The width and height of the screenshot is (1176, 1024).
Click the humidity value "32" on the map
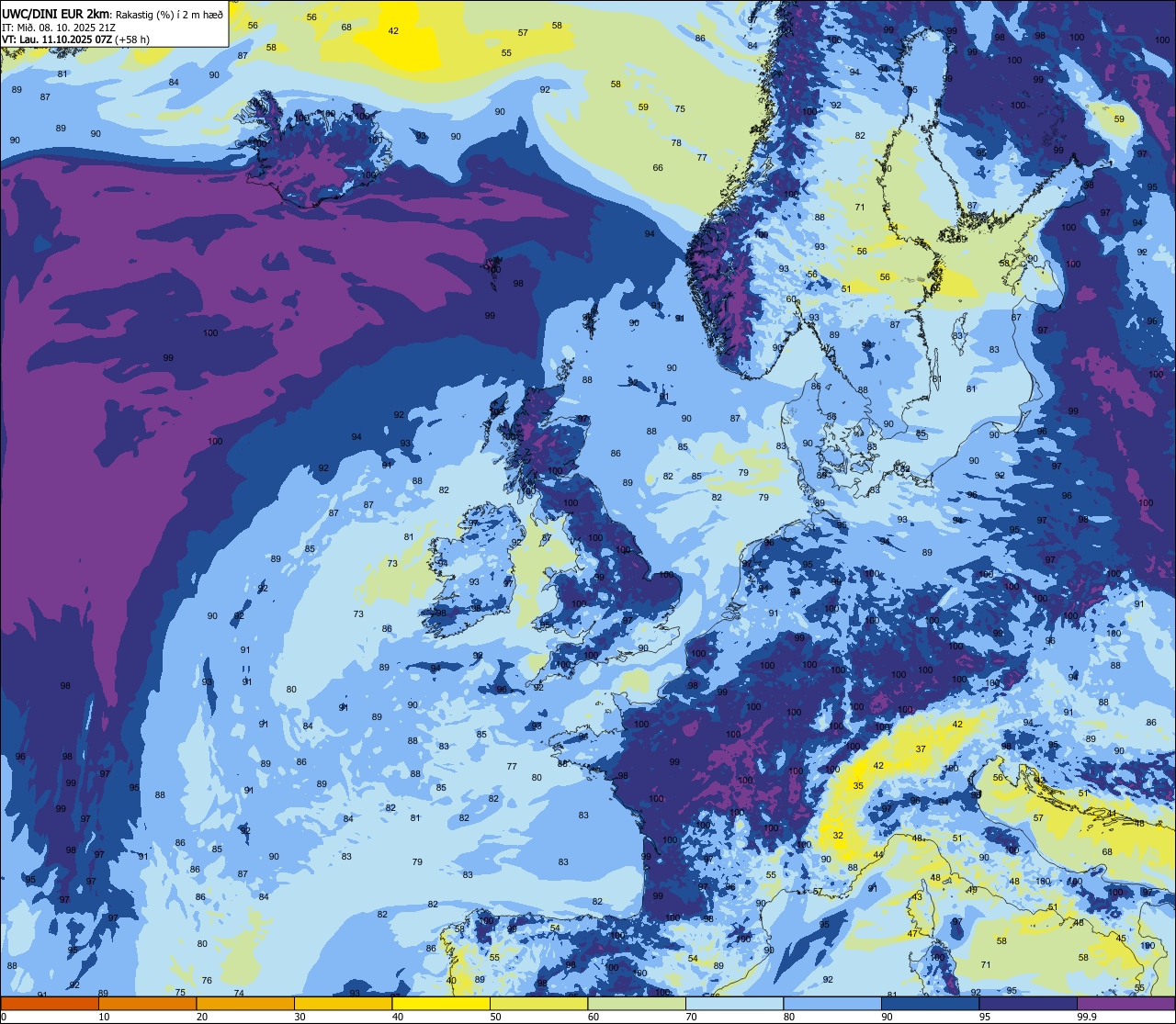click(838, 835)
